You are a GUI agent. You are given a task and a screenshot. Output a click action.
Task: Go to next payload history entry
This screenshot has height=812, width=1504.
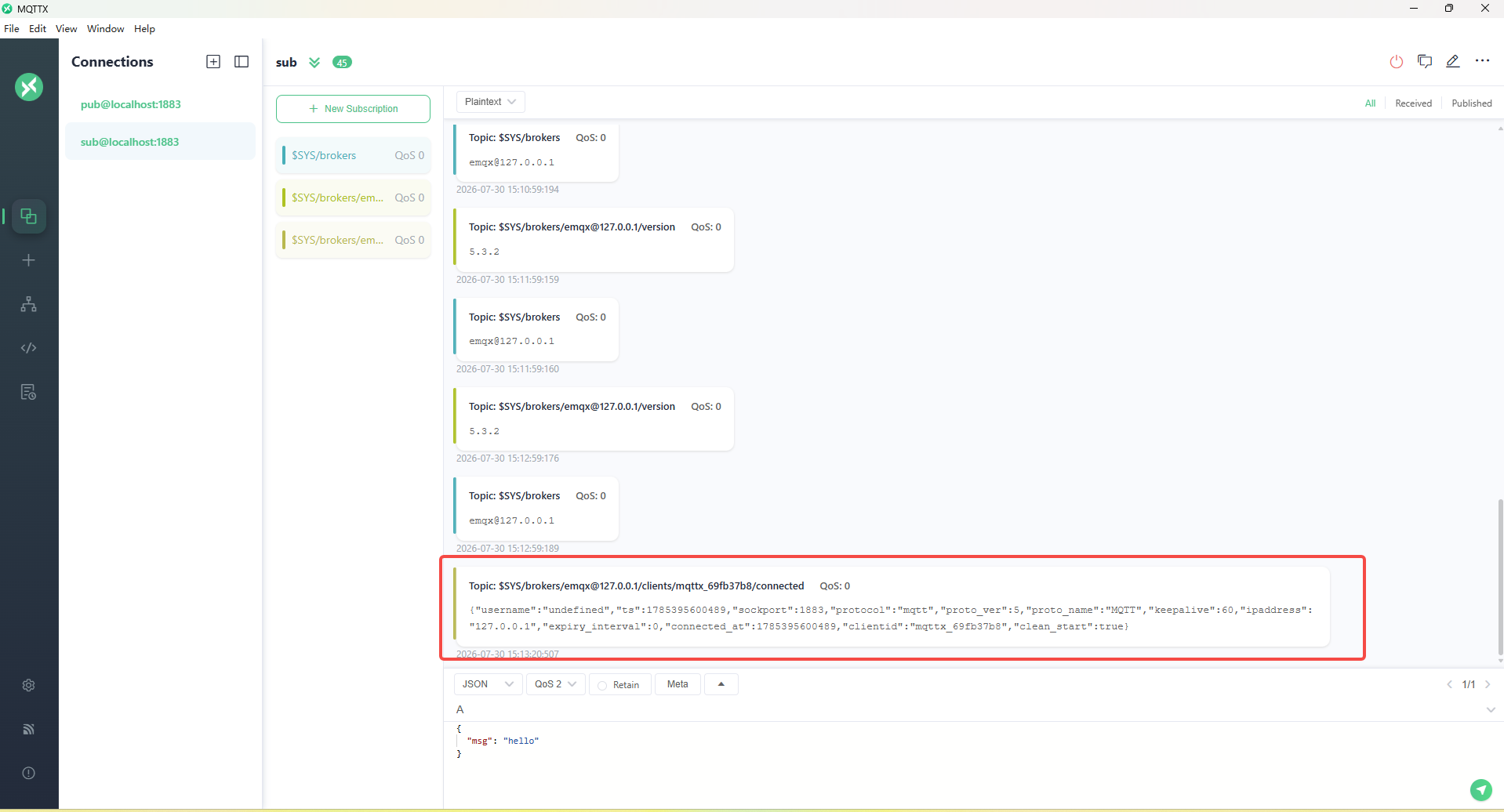tap(1488, 684)
